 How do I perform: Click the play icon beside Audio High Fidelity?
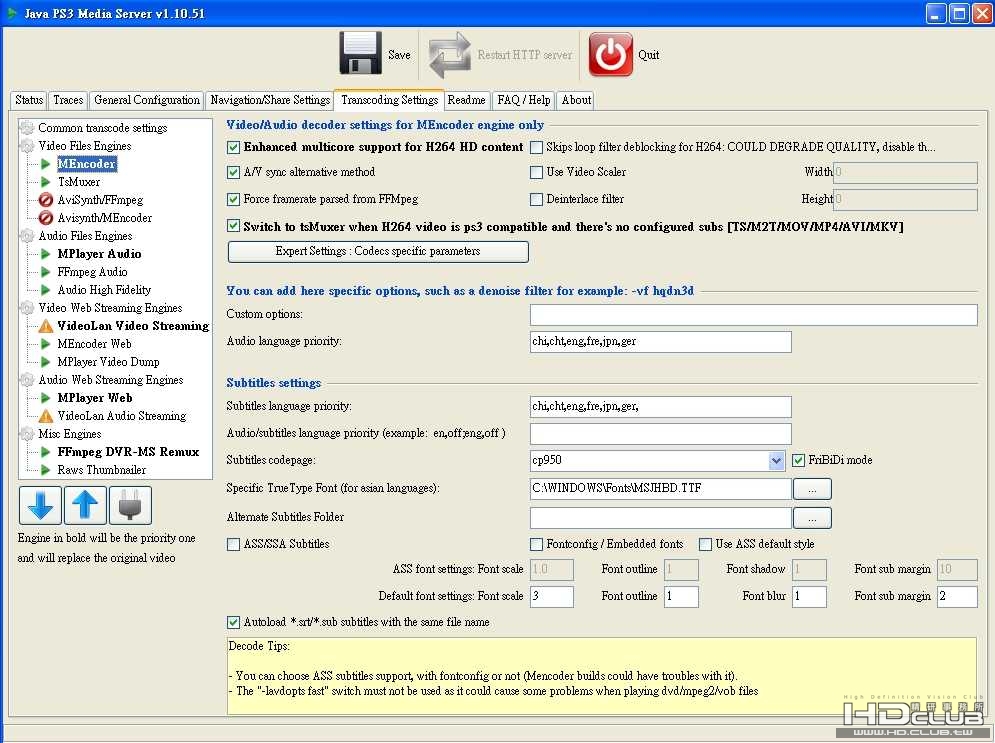46,290
